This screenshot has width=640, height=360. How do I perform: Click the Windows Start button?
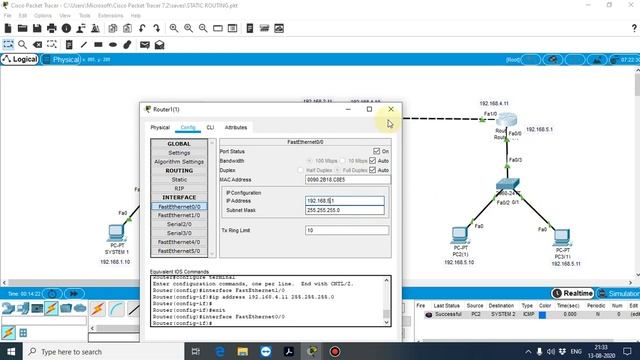[x=11, y=351]
